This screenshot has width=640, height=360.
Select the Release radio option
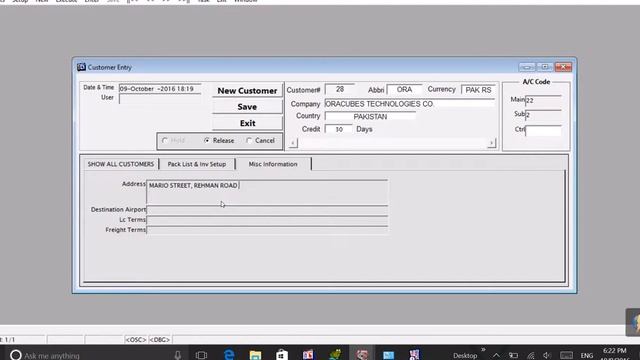219,140
